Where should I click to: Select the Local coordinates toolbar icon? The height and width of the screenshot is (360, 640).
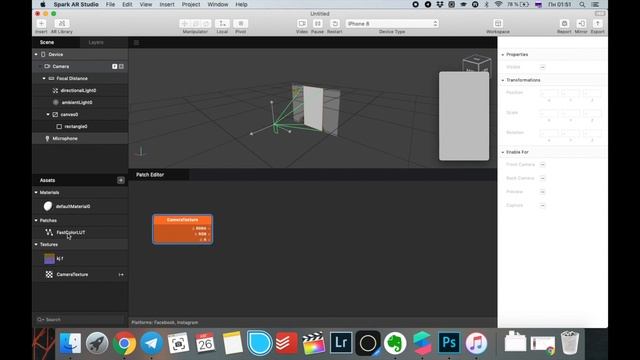222,23
